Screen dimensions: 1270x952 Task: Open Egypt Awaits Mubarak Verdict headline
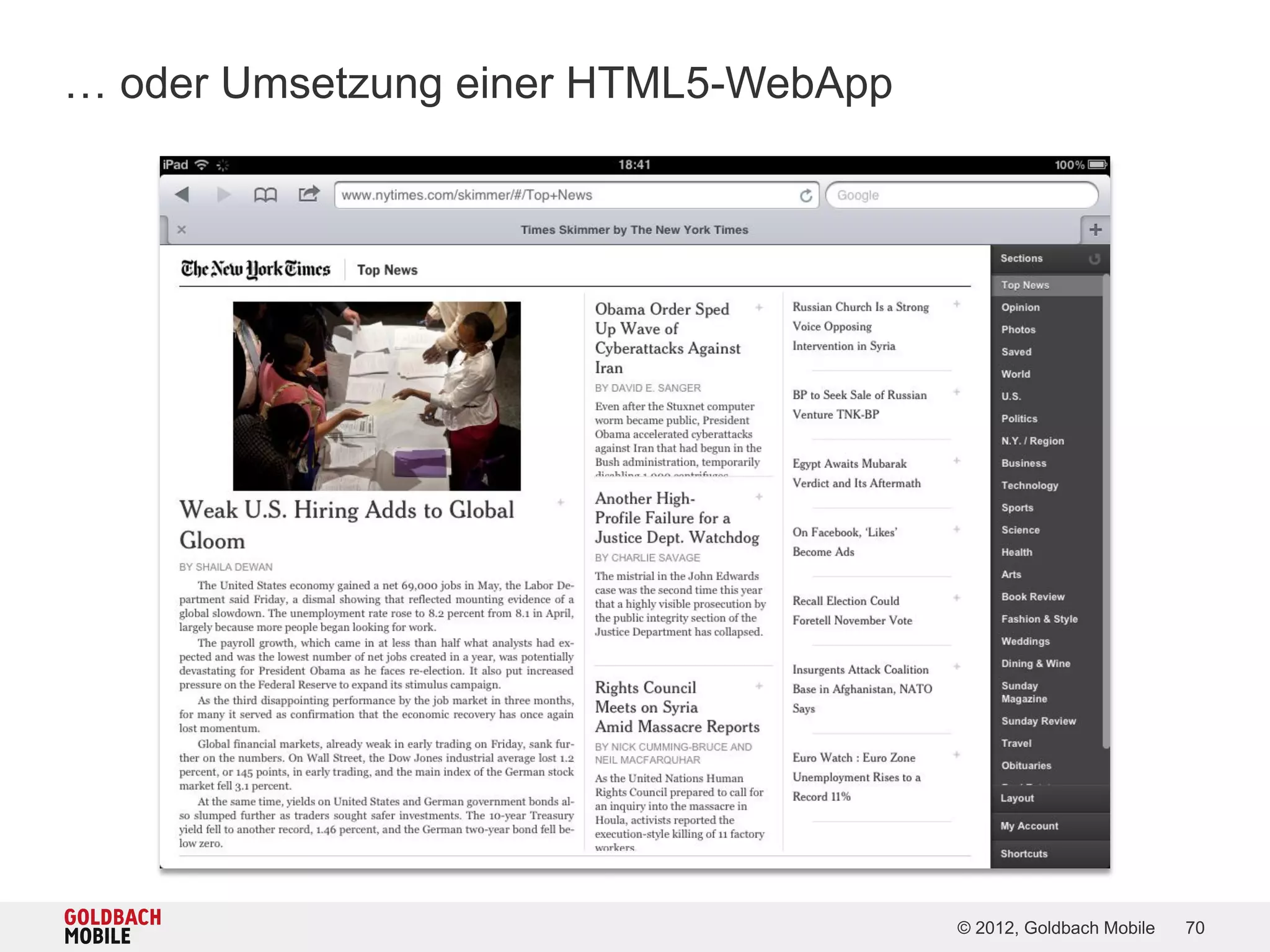click(856, 474)
